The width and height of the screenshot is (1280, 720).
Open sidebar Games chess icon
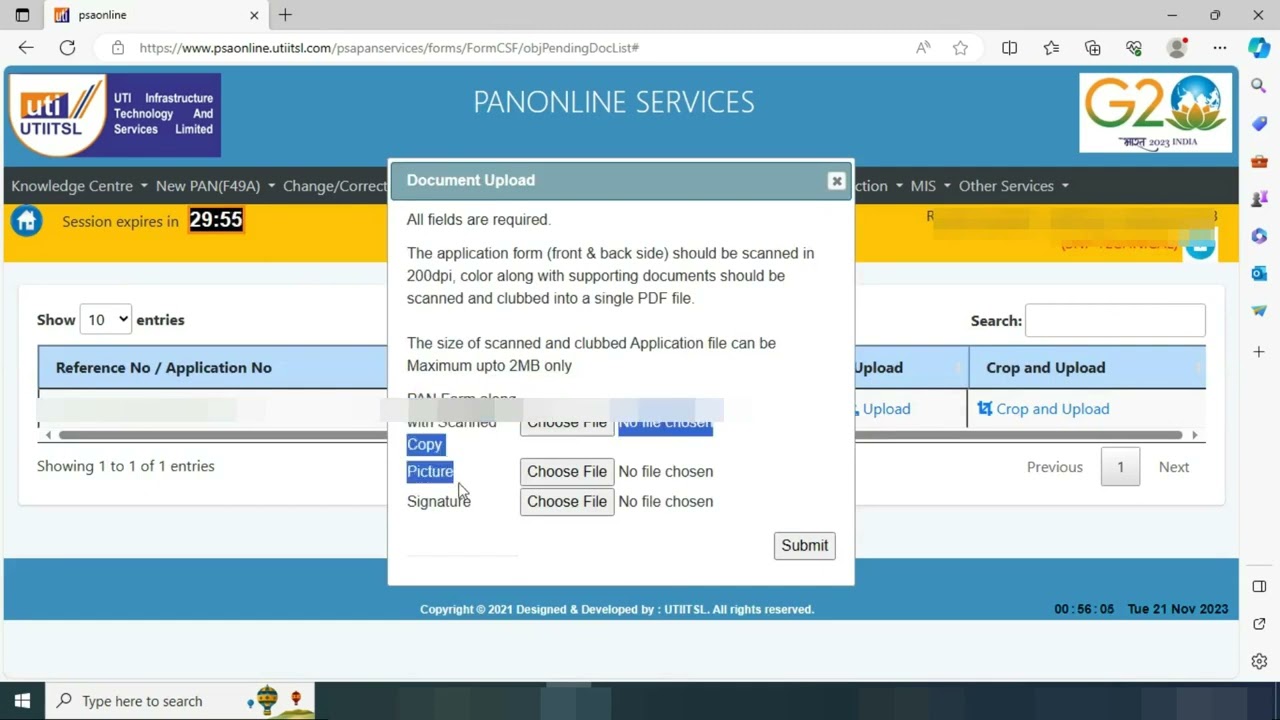[1259, 199]
